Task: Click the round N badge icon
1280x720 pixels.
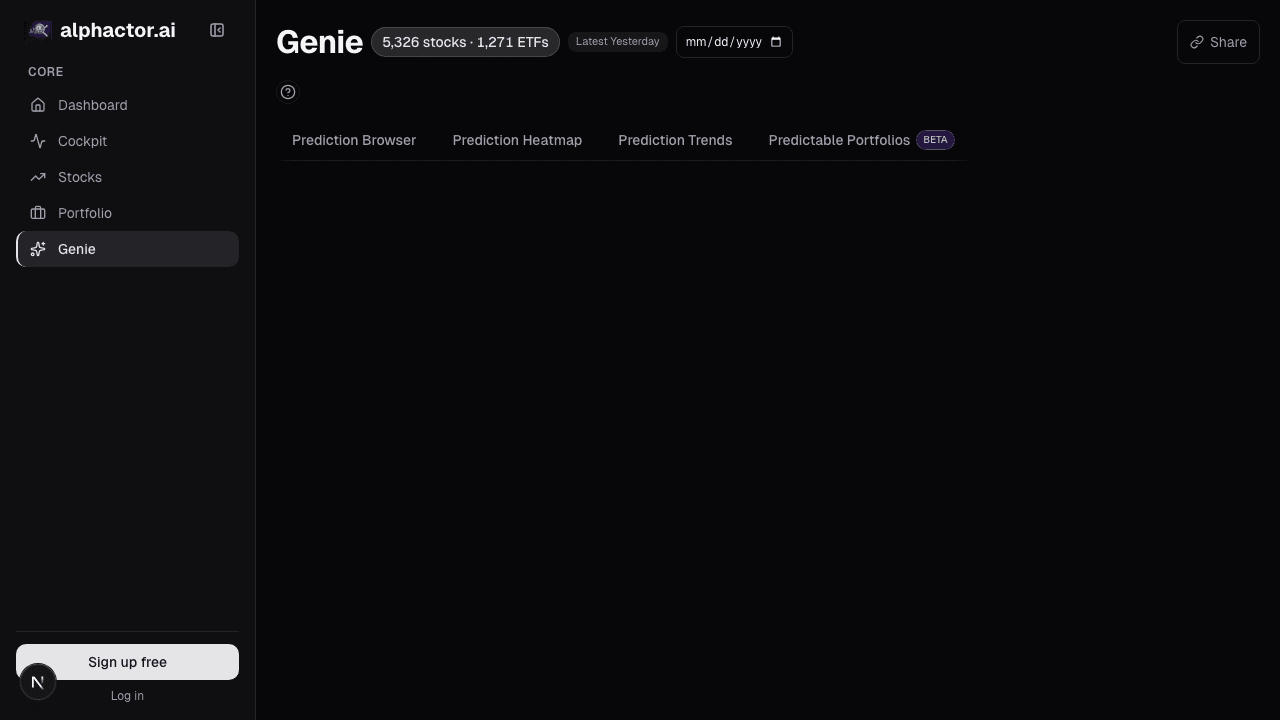Action: point(38,682)
